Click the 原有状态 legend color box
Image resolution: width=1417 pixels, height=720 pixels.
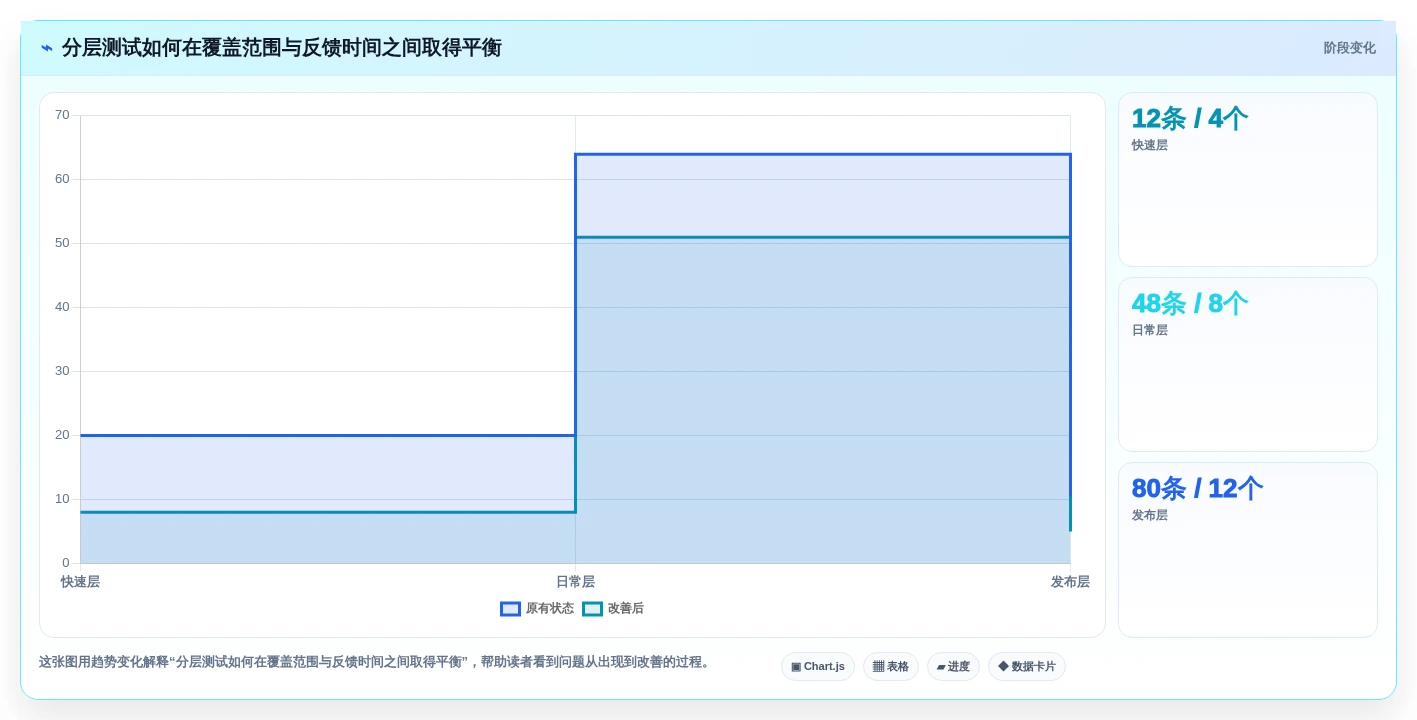point(510,608)
